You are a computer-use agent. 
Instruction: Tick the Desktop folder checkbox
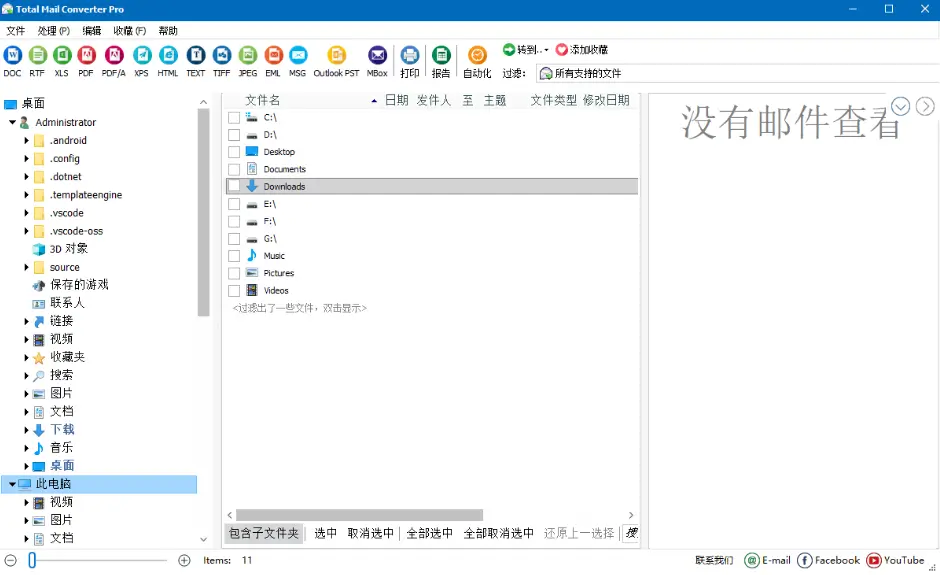pyautogui.click(x=234, y=152)
